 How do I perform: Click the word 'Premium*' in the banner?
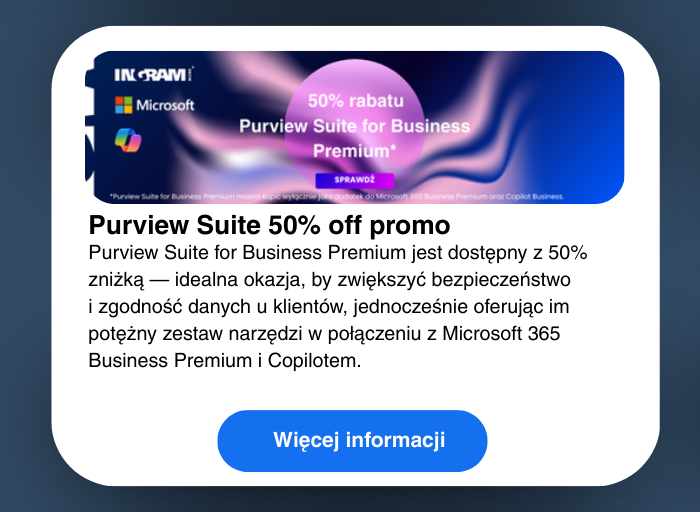tap(354, 151)
